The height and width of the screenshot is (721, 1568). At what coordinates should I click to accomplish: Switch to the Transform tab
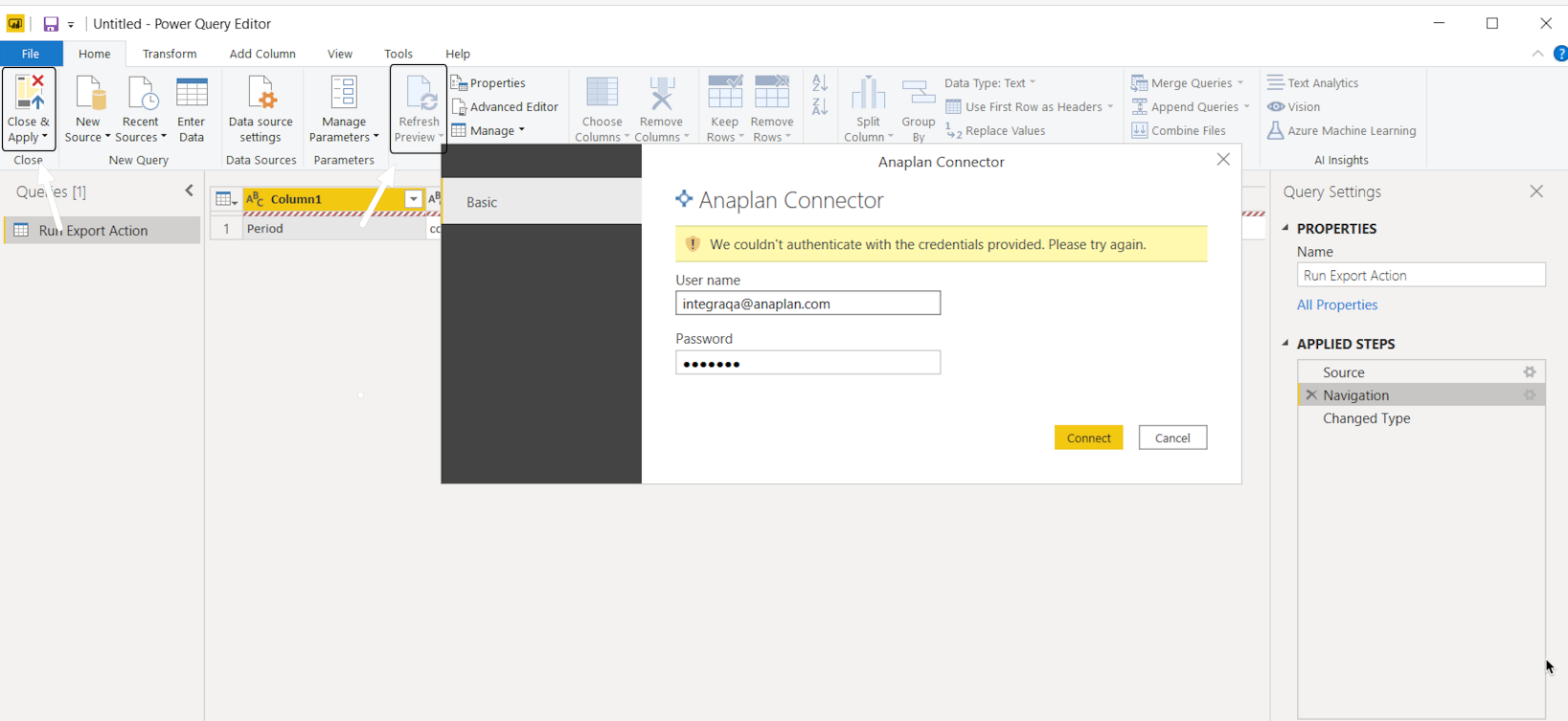click(170, 54)
